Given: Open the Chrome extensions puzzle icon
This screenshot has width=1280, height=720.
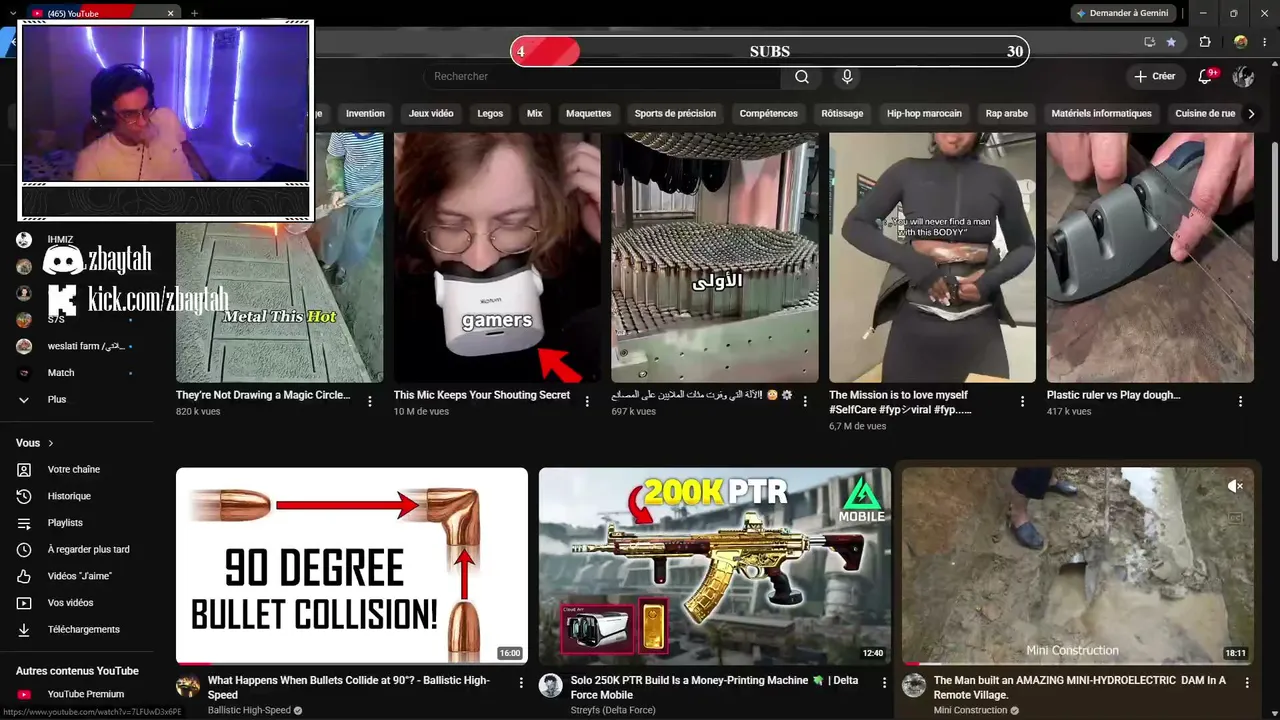Looking at the screenshot, I should pyautogui.click(x=1205, y=42).
